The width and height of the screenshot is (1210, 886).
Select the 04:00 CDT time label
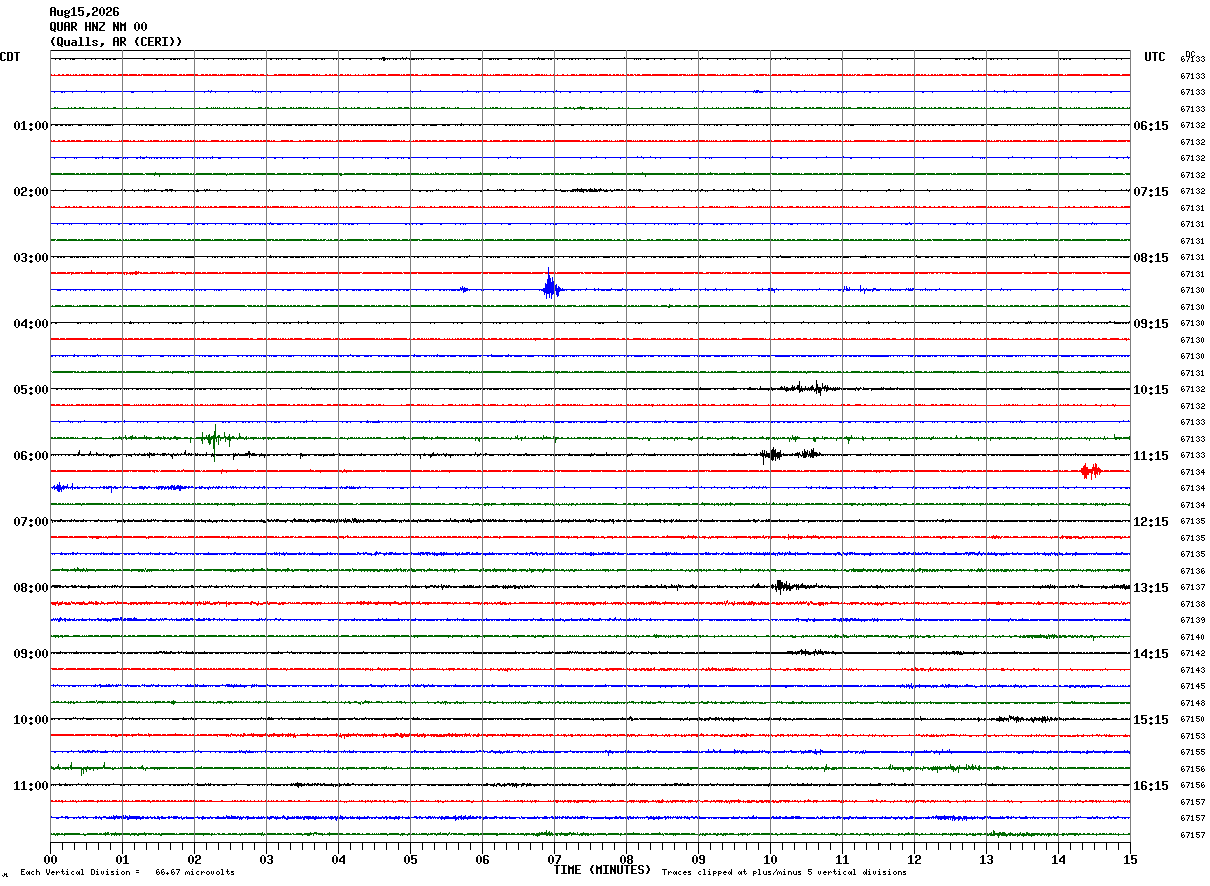point(31,324)
